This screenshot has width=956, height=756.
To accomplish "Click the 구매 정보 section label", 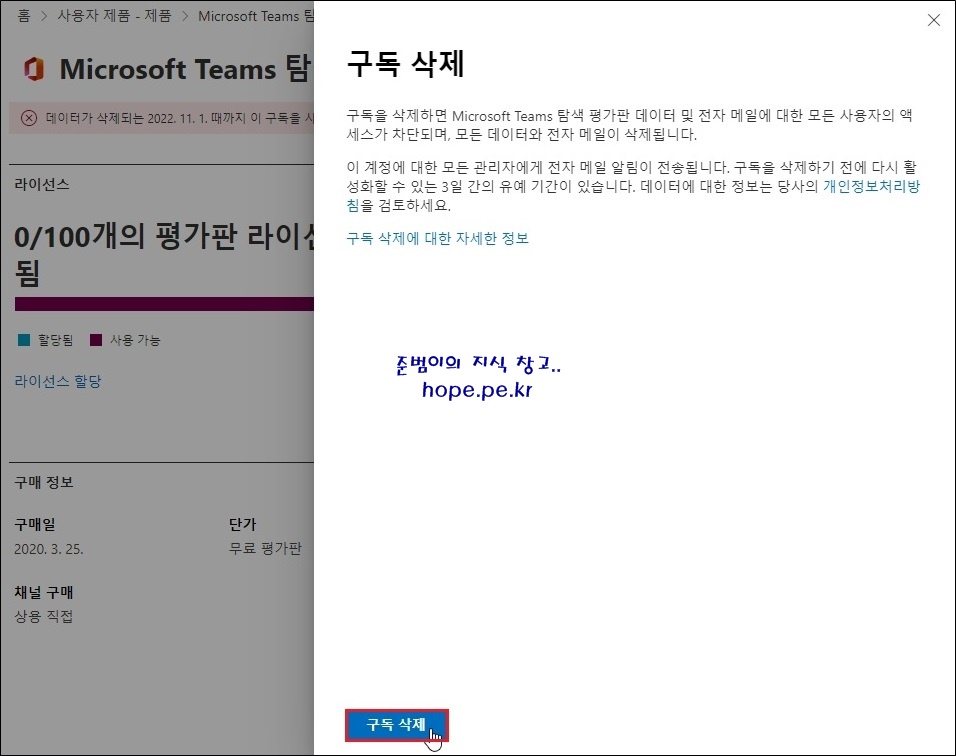I will [44, 482].
